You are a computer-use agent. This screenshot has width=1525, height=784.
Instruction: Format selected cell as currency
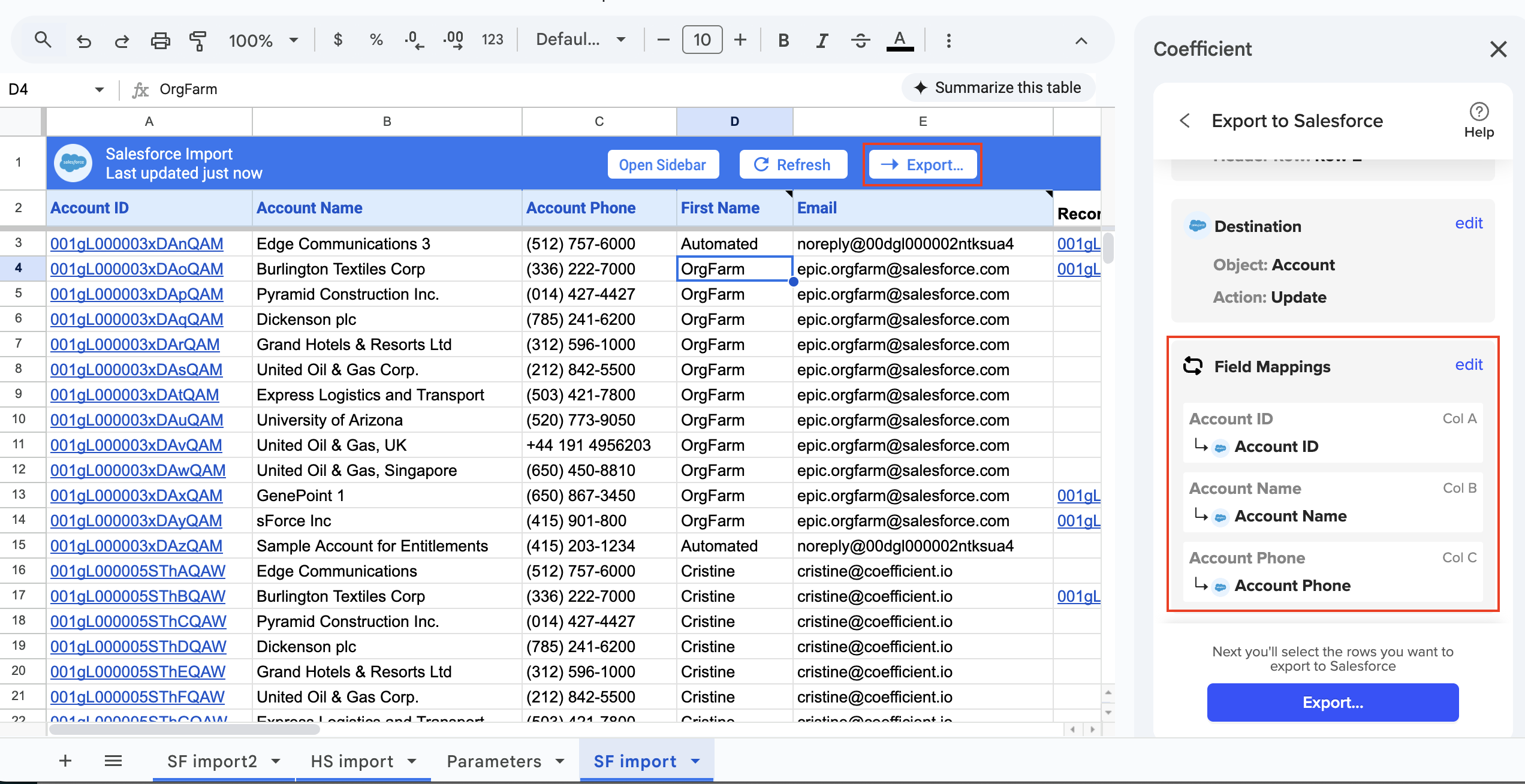[338, 40]
